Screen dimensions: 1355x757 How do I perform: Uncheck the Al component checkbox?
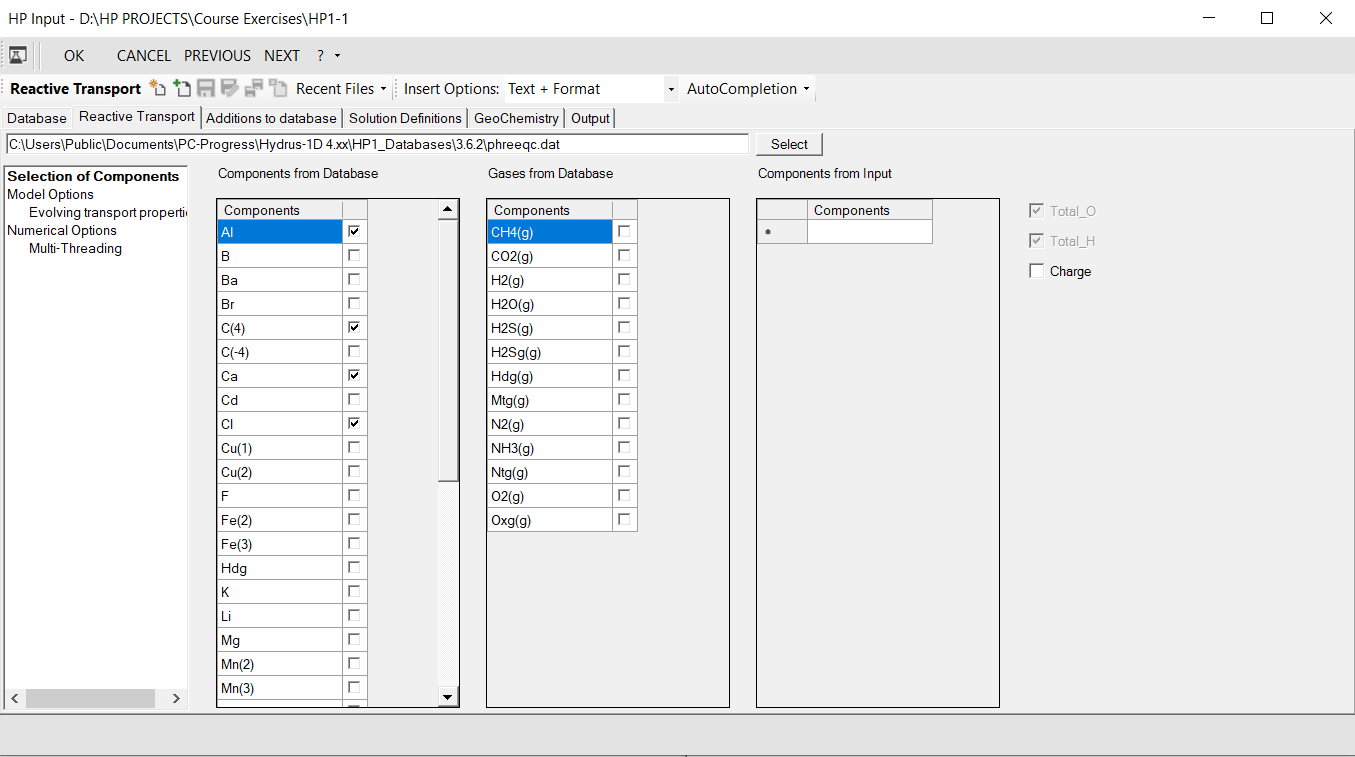(x=354, y=231)
